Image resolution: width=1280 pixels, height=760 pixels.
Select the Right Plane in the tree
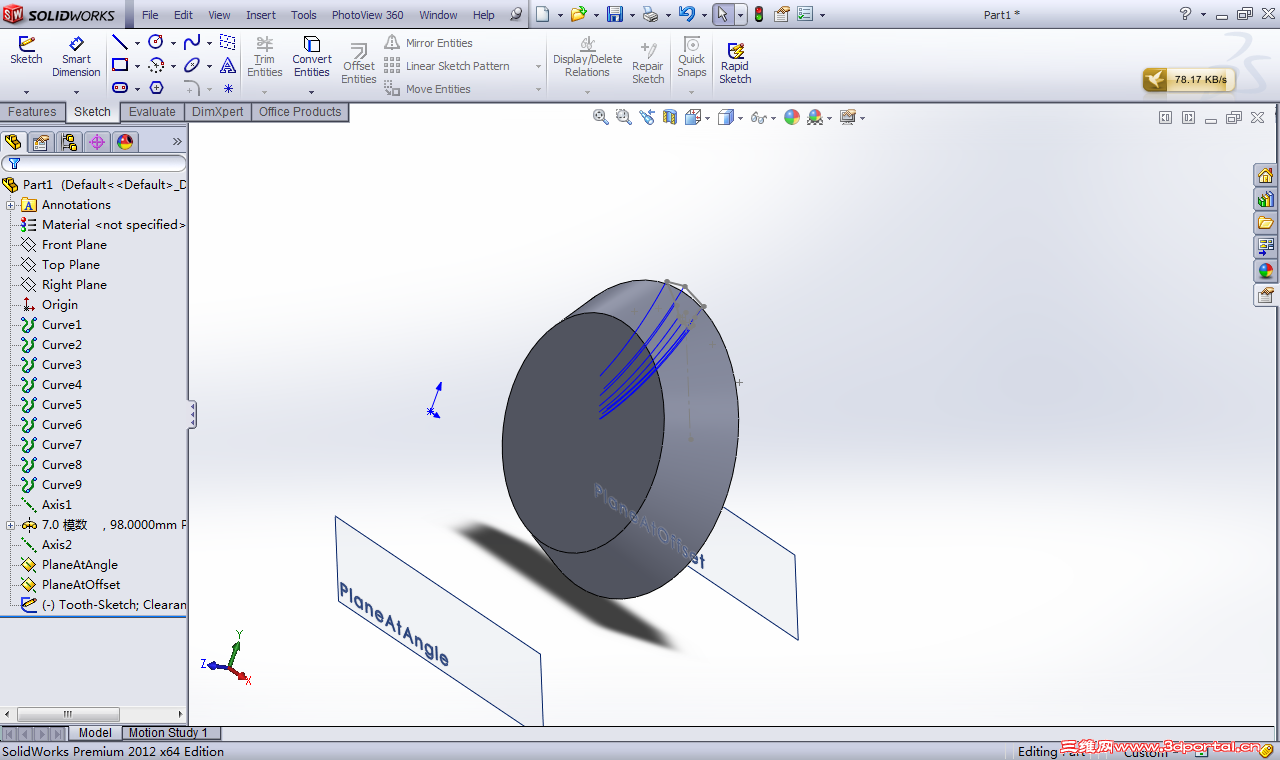(74, 285)
